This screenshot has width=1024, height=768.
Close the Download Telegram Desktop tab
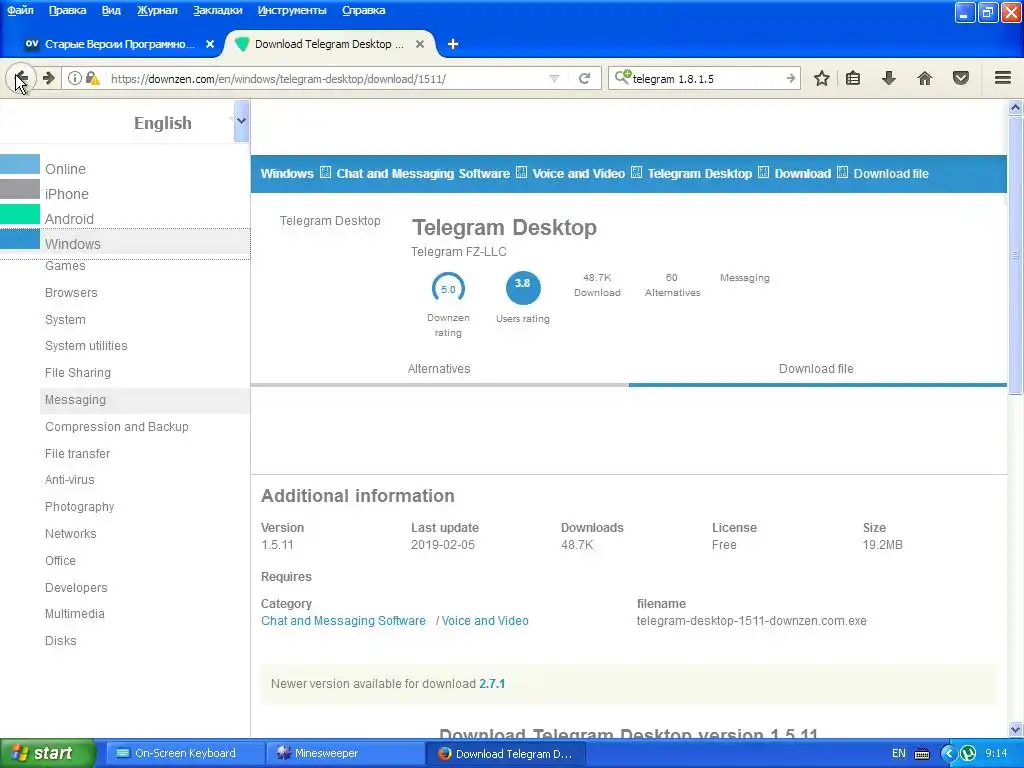pyautogui.click(x=420, y=44)
